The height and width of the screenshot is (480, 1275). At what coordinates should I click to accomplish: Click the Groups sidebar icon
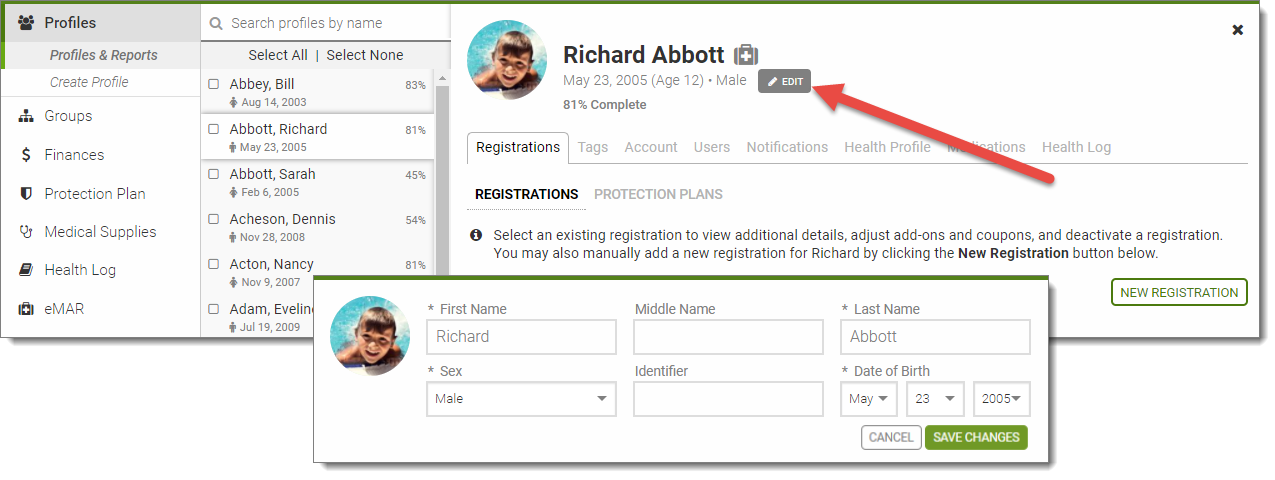(26, 116)
